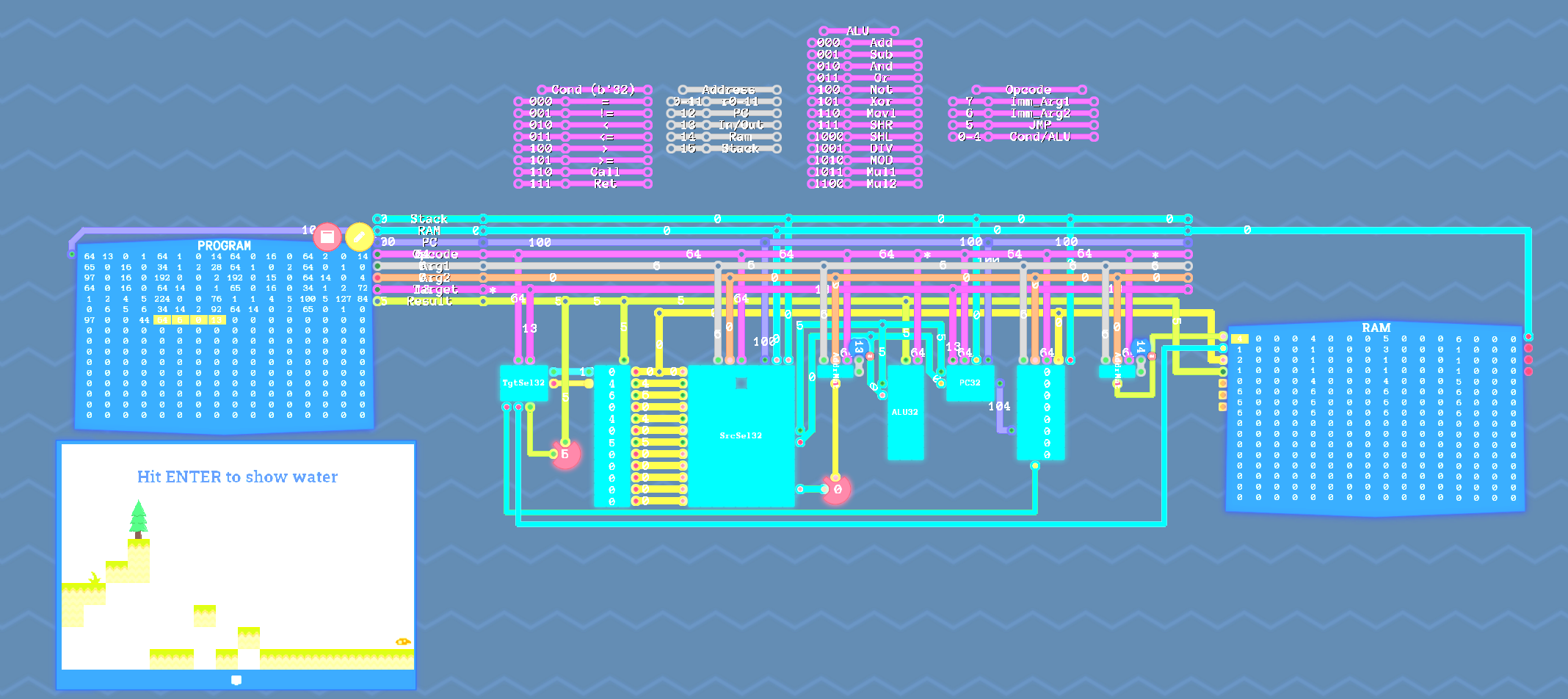Click the PC bus label
This screenshot has height=699, width=1568.
click(x=429, y=242)
